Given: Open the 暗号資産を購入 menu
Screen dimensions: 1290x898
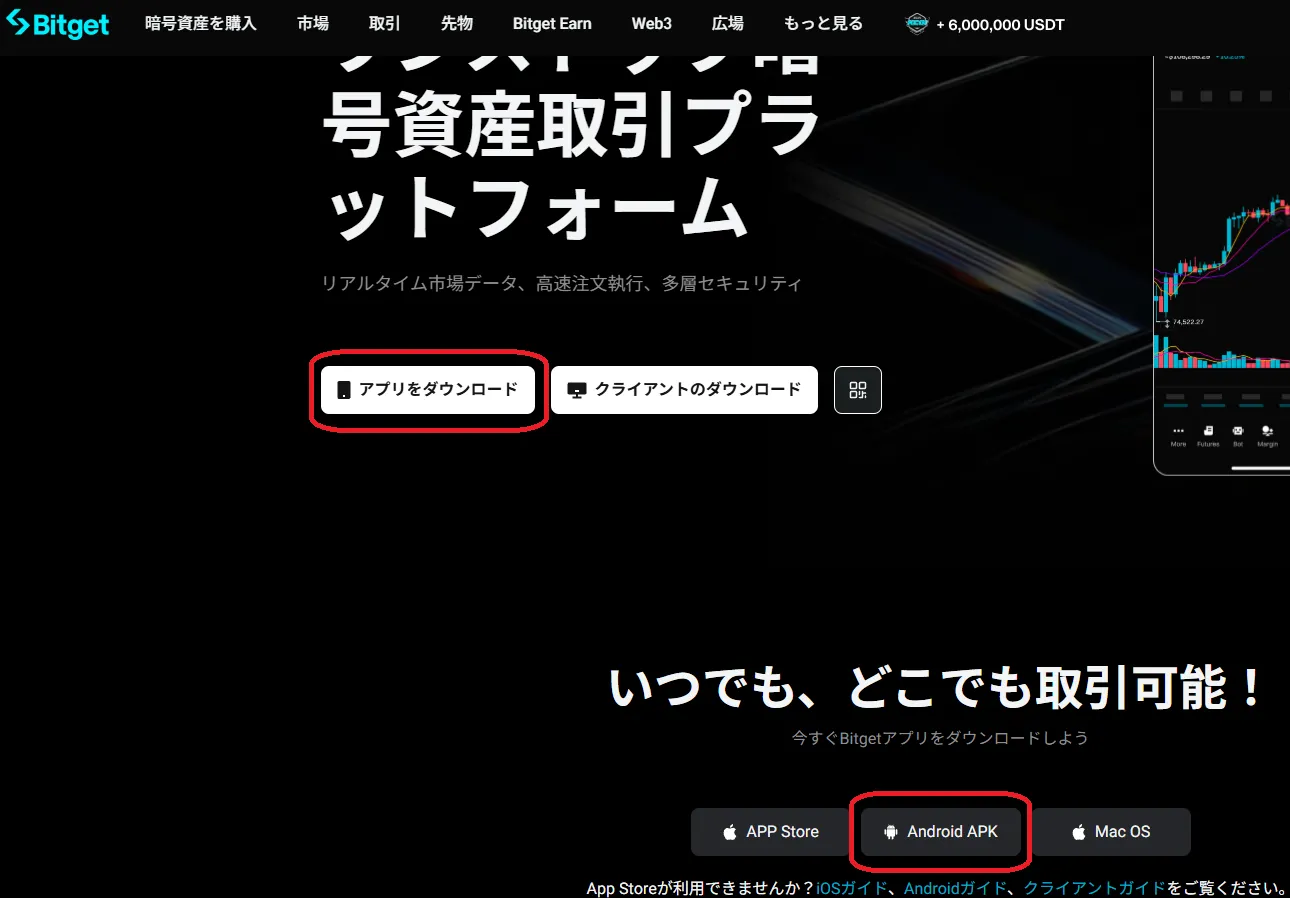Looking at the screenshot, I should pos(201,24).
